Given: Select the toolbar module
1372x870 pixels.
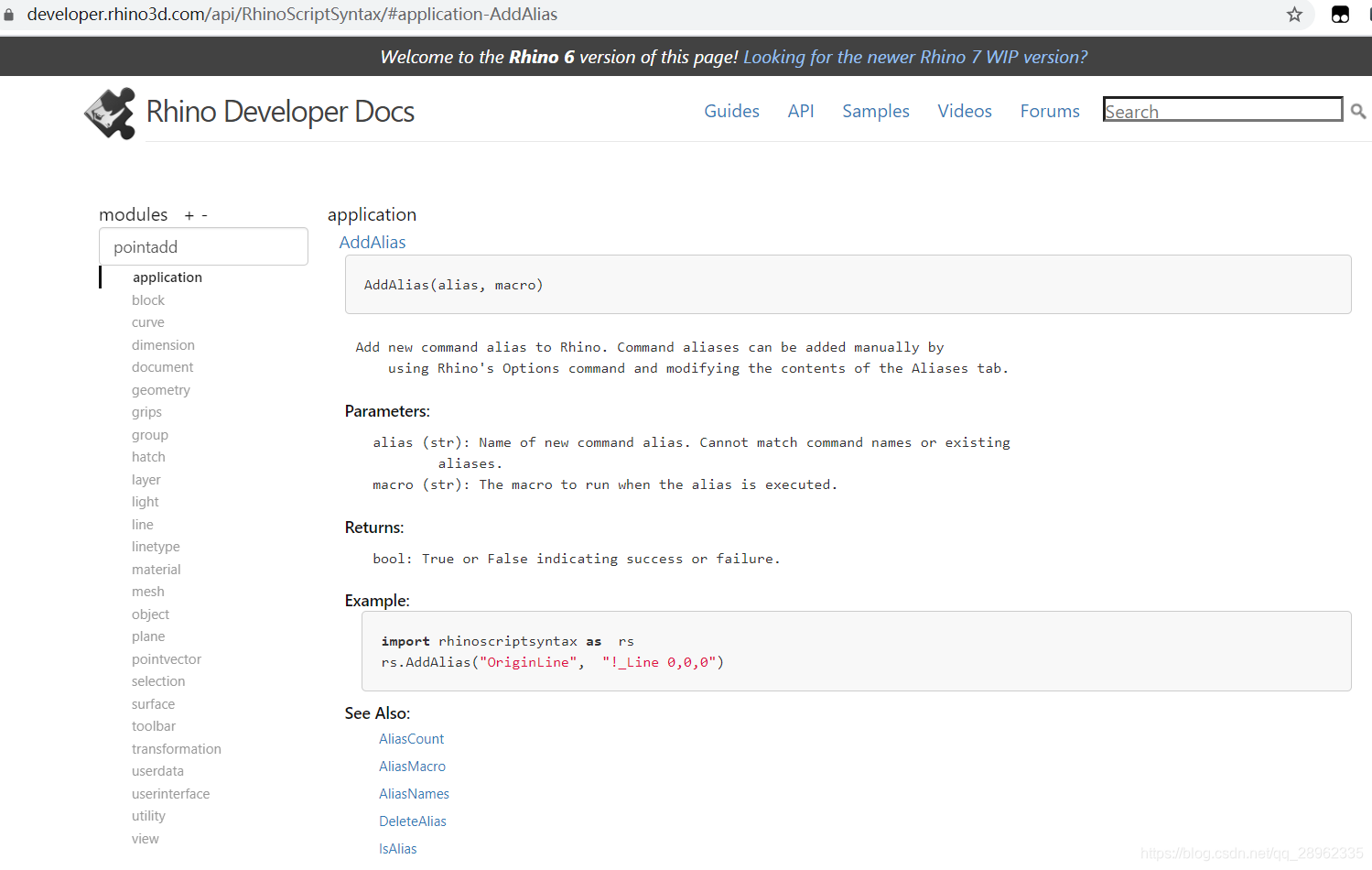Looking at the screenshot, I should tap(154, 726).
